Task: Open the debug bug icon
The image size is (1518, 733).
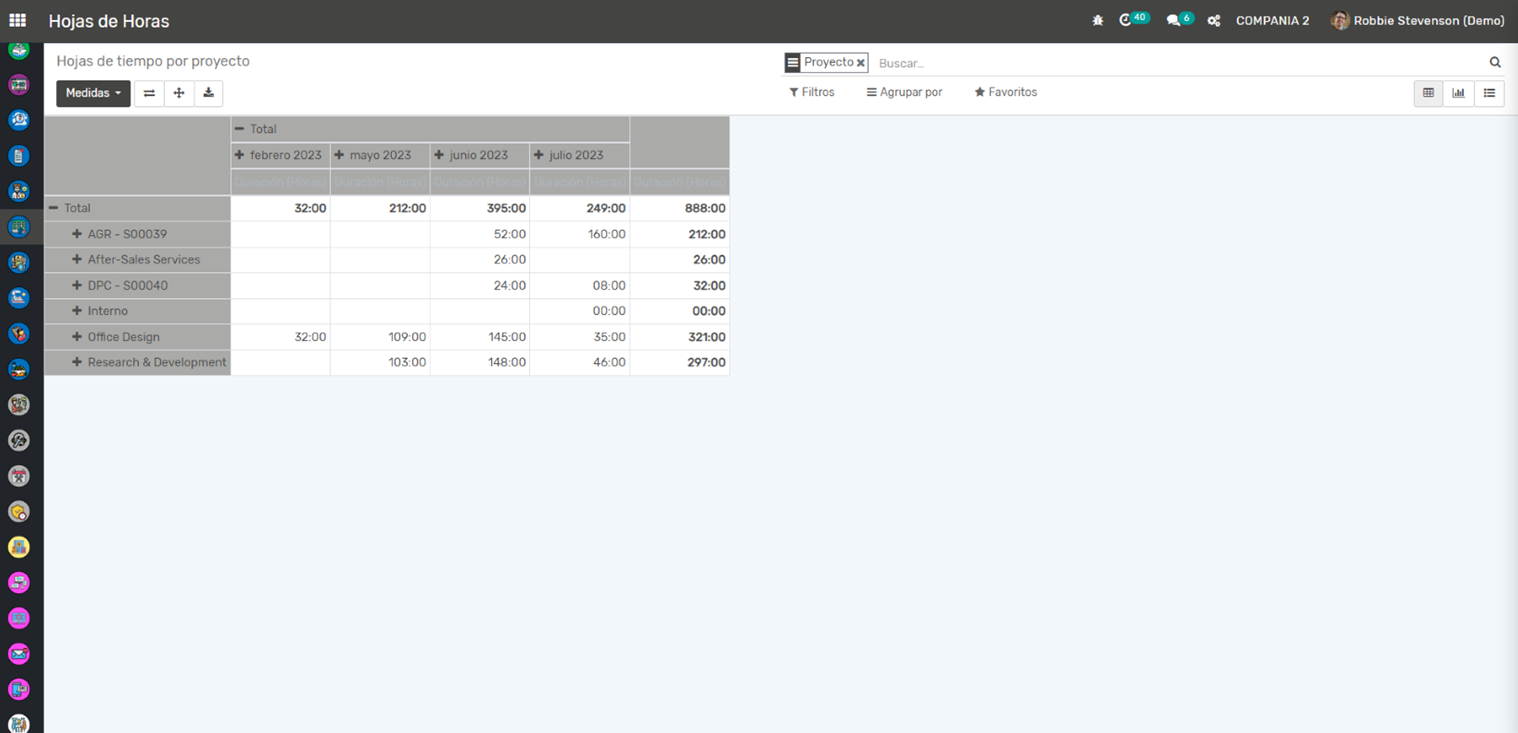Action: 1097,20
